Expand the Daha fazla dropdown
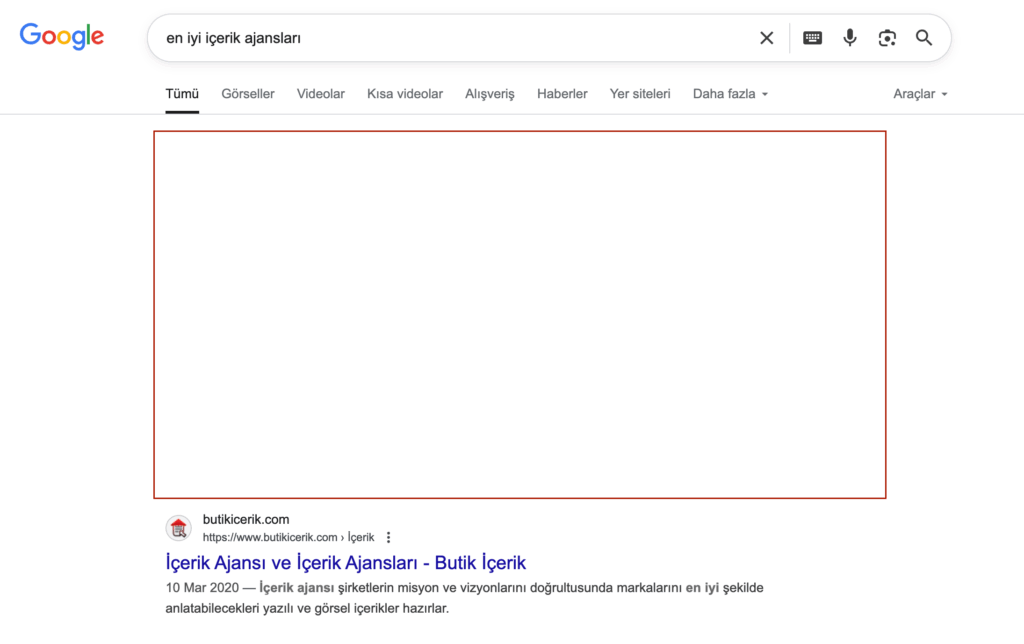This screenshot has width=1024, height=644. pos(730,93)
